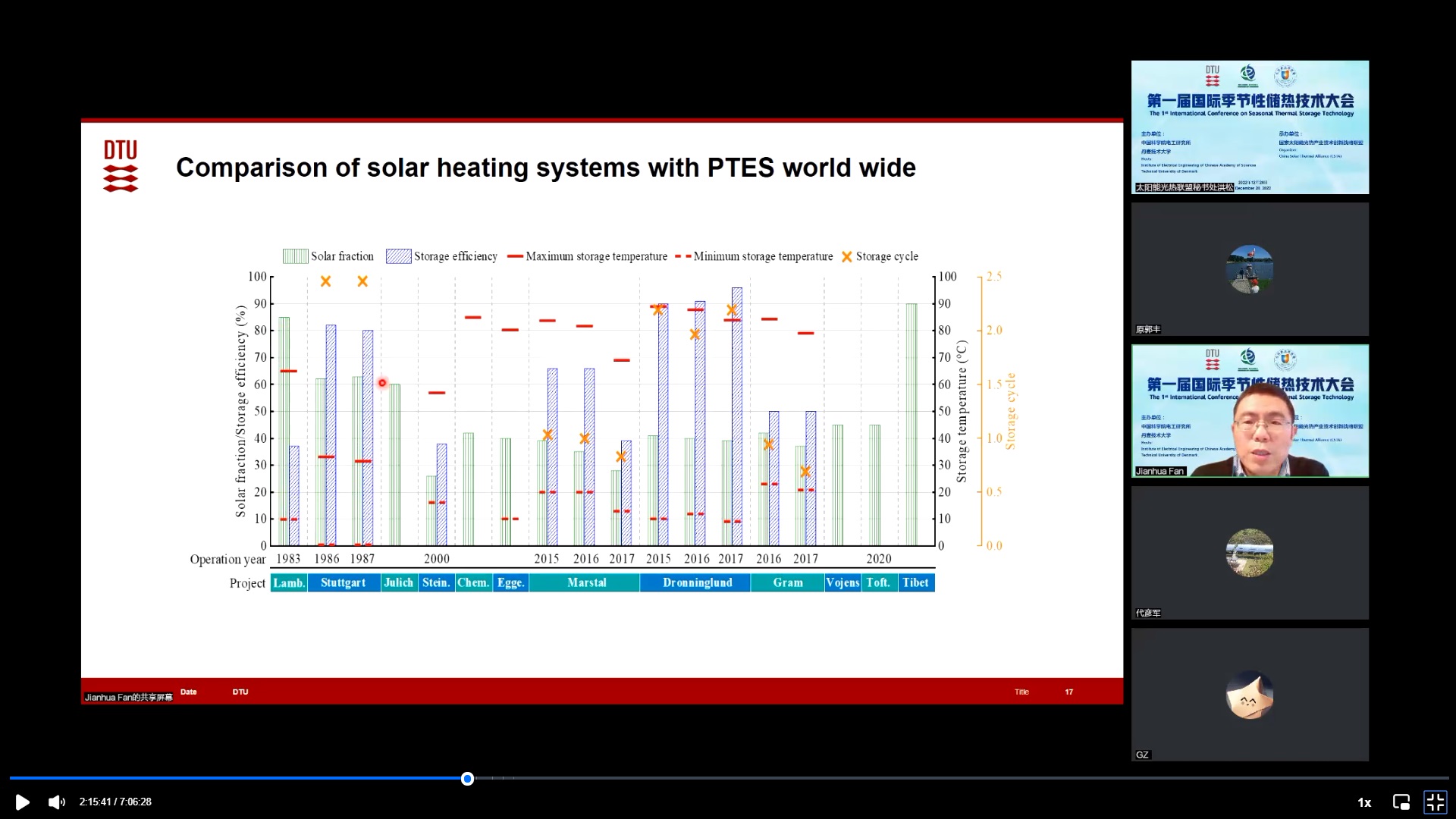Image resolution: width=1456 pixels, height=819 pixels.
Task: Click the Dronninglund project label
Action: (x=696, y=583)
